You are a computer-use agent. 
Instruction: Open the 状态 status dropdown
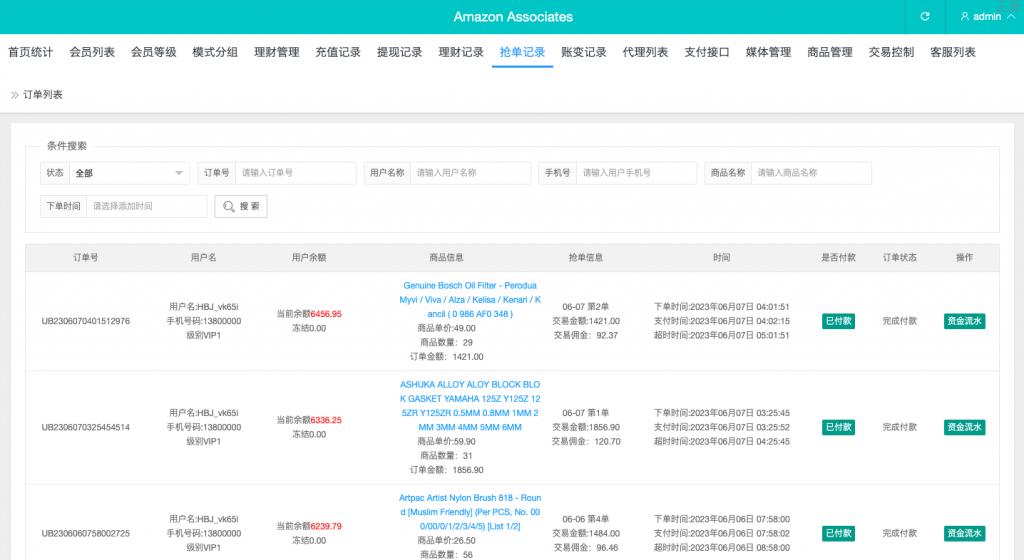pos(129,173)
